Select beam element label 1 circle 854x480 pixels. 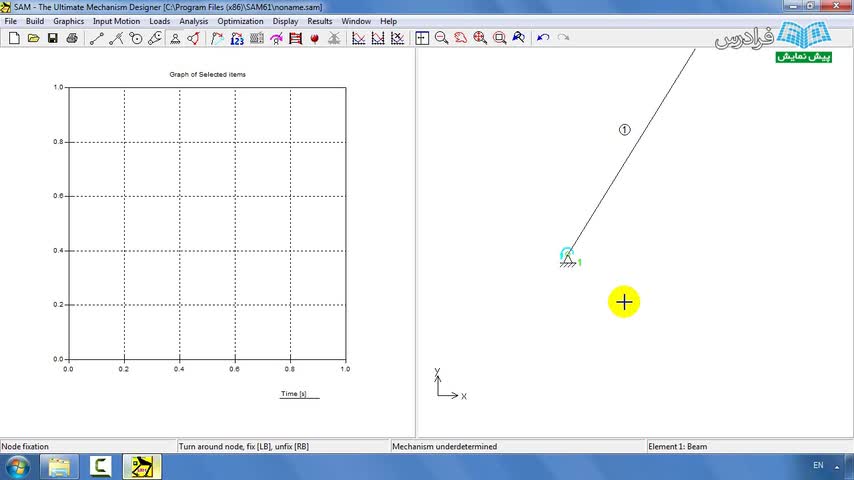(625, 130)
